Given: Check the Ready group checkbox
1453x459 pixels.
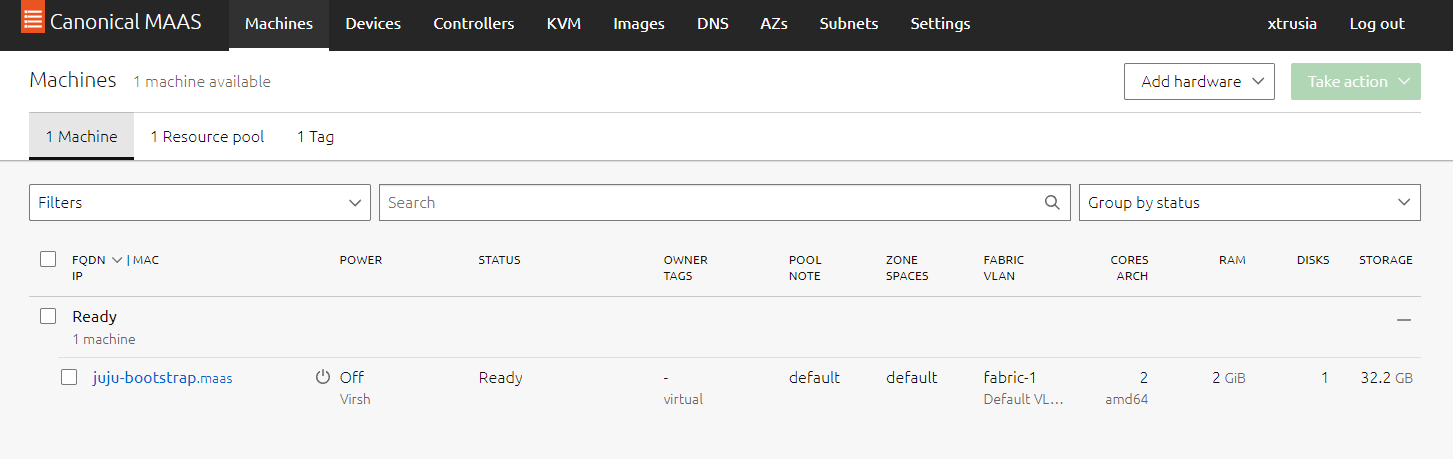Looking at the screenshot, I should pos(48,316).
